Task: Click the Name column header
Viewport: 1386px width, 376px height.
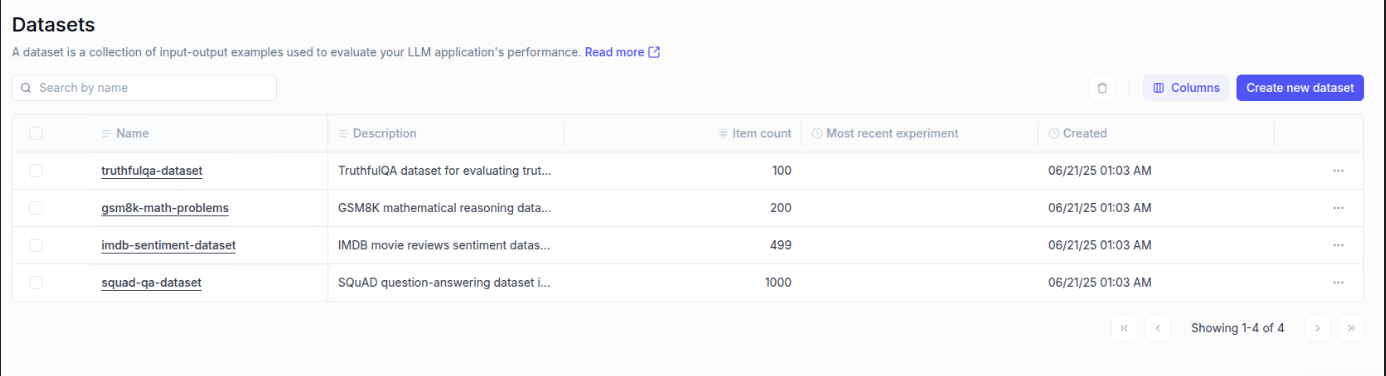Action: pyautogui.click(x=125, y=133)
